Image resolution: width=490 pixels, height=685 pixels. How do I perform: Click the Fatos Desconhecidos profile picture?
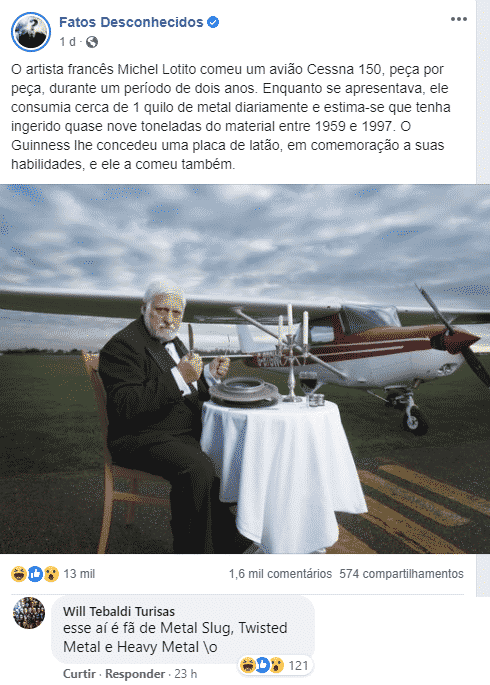click(31, 32)
